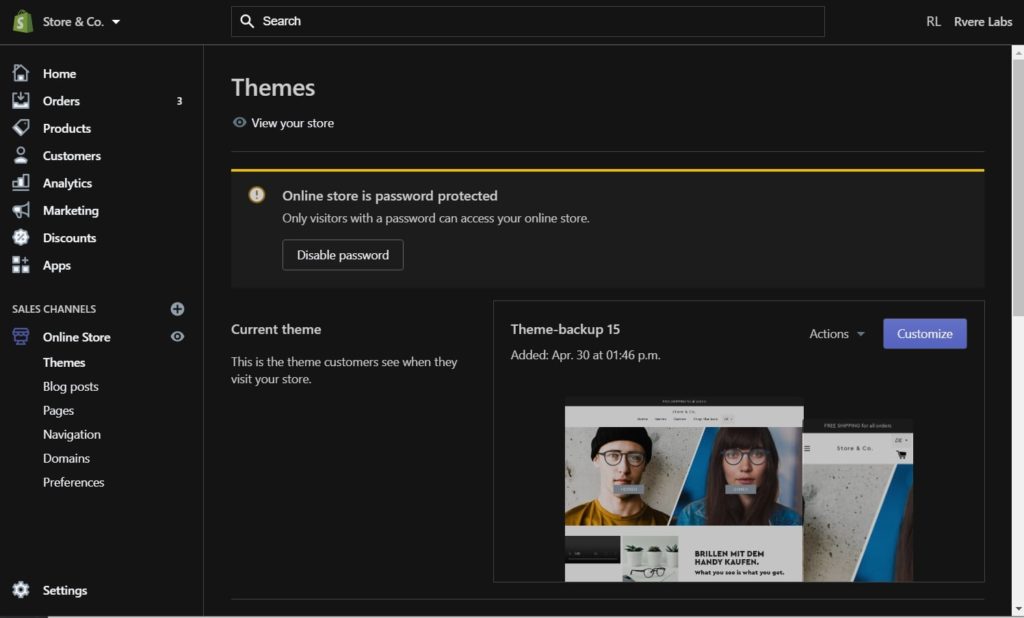Open Settings gear icon
This screenshot has height=618, width=1024.
(x=21, y=590)
